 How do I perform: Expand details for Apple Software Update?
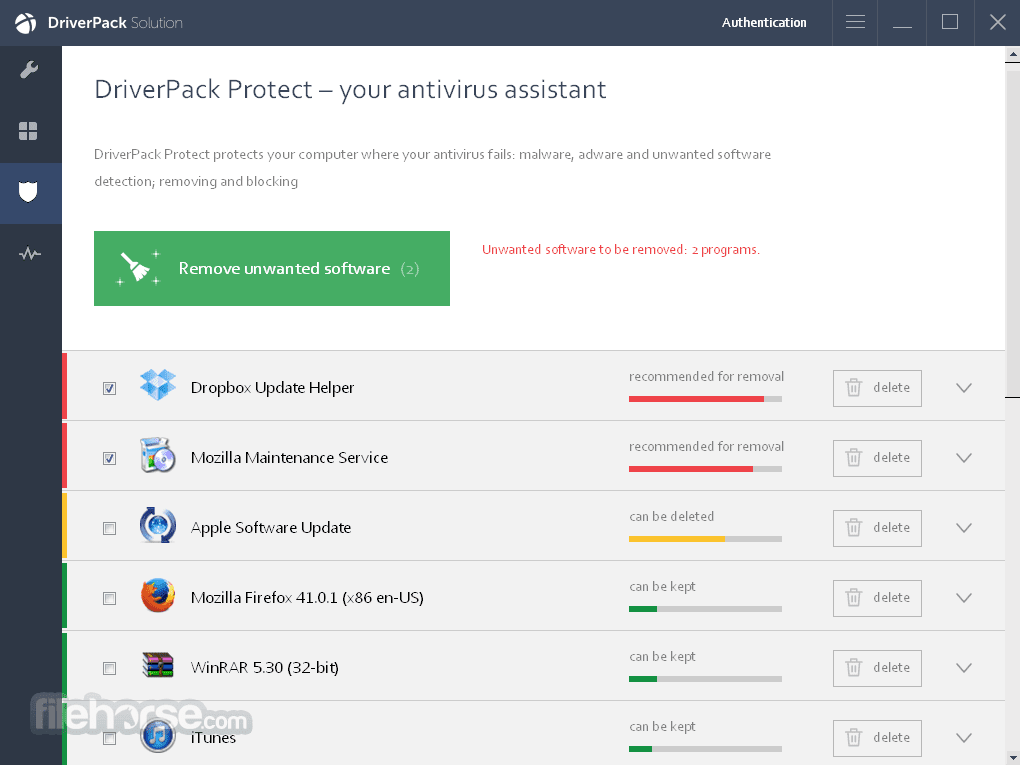963,528
